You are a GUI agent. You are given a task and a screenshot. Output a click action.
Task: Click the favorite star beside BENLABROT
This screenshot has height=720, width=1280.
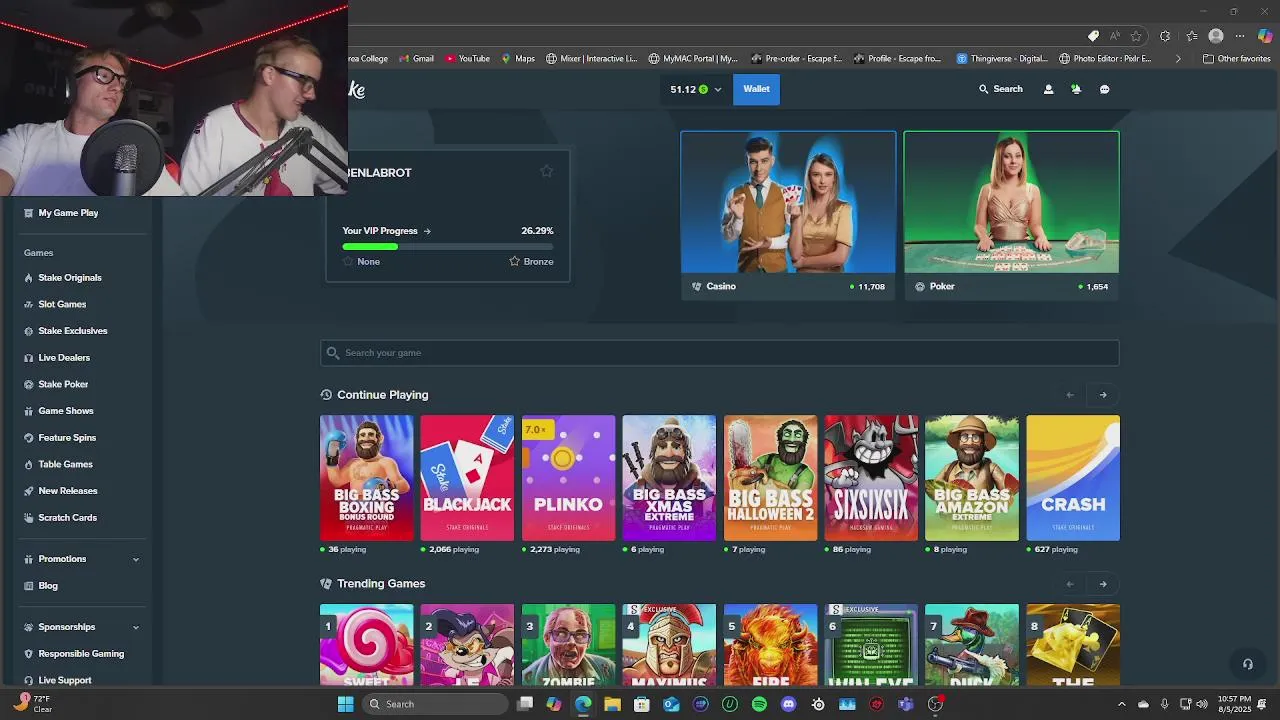(546, 171)
